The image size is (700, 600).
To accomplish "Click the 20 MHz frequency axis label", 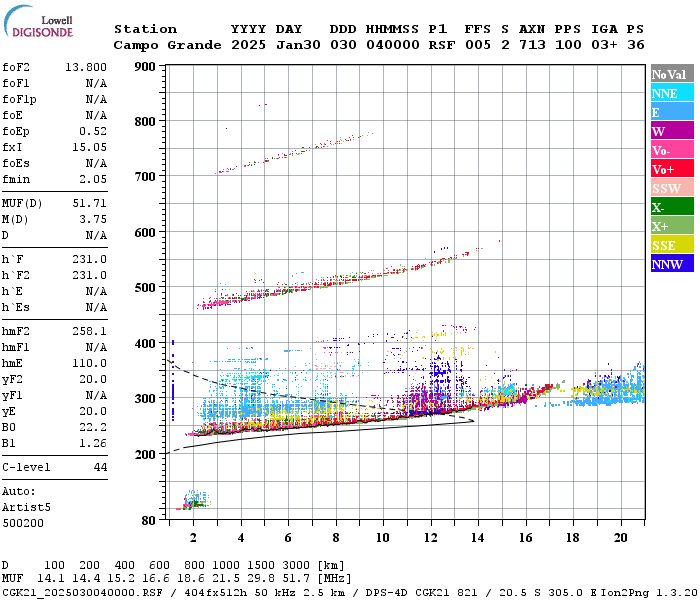I will click(x=621, y=538).
